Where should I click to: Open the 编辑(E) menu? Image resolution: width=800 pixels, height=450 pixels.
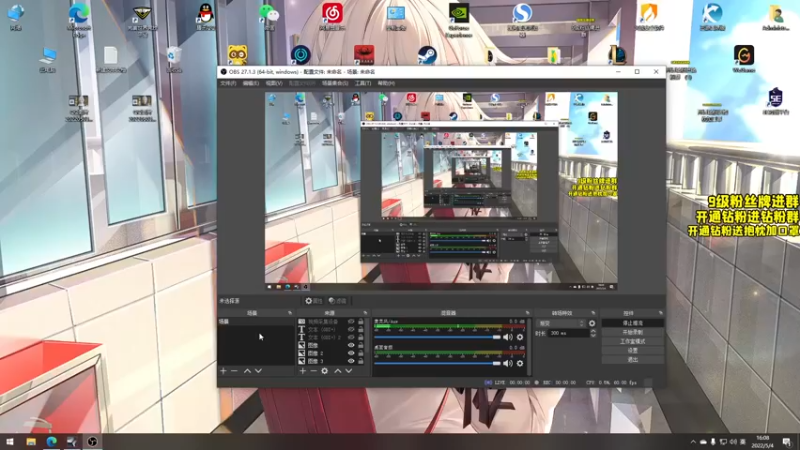click(x=251, y=83)
